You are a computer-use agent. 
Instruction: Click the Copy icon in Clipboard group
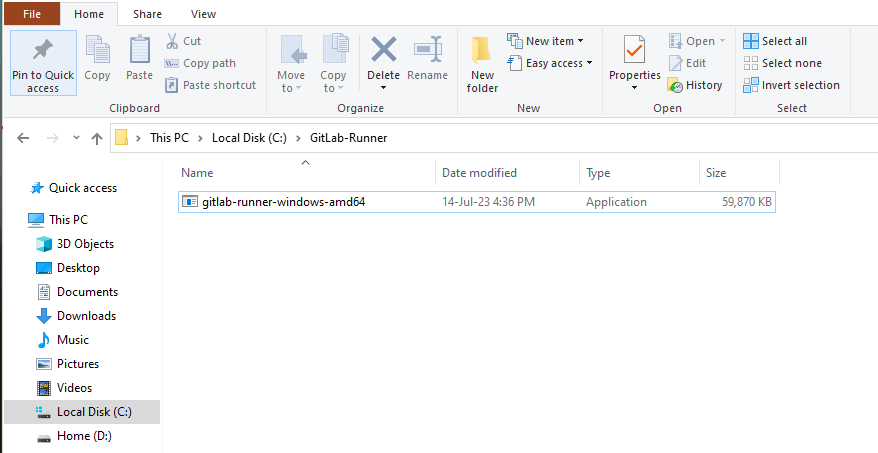coord(97,50)
